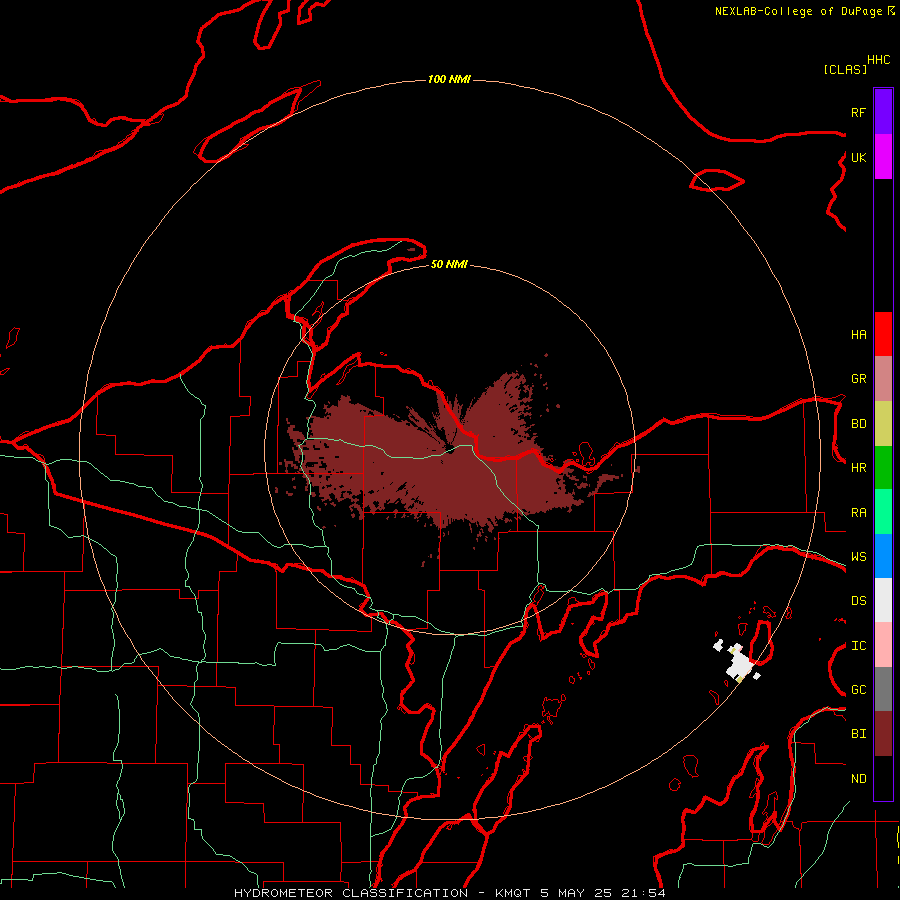Image resolution: width=900 pixels, height=900 pixels.
Task: Click the ND legend label
Action: tap(858, 779)
